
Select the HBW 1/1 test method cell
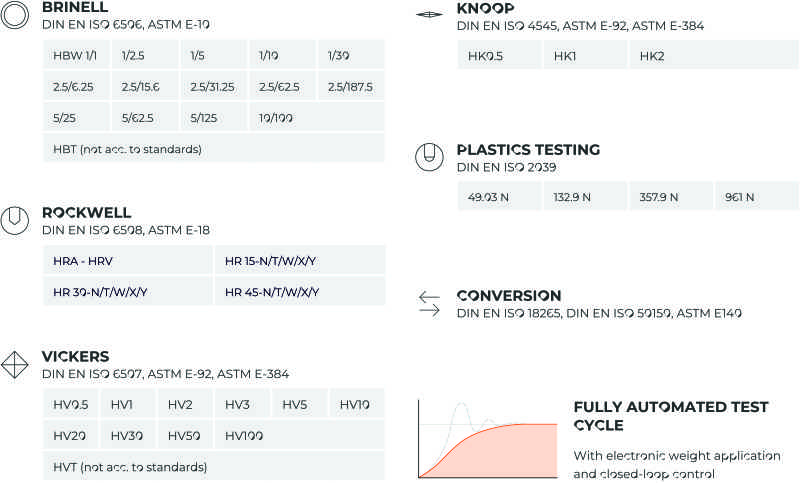tap(76, 55)
